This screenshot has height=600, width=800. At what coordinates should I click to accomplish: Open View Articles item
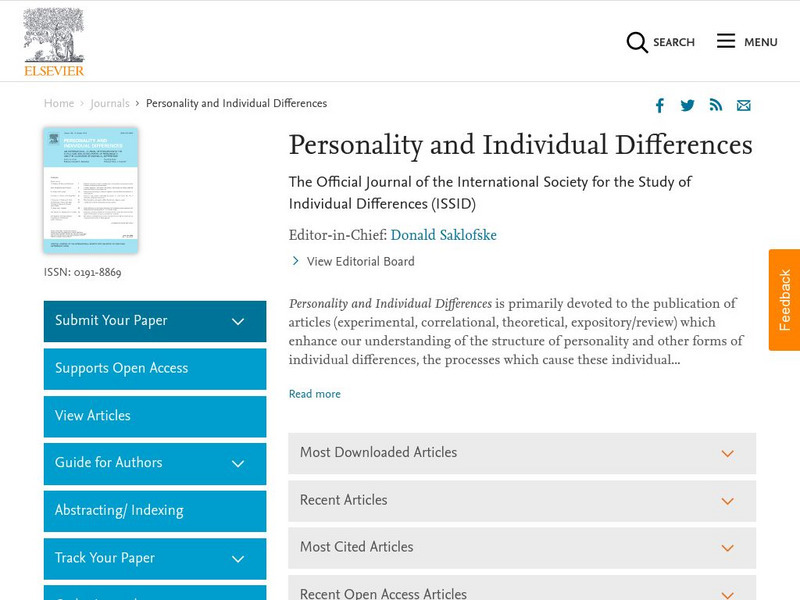[155, 416]
